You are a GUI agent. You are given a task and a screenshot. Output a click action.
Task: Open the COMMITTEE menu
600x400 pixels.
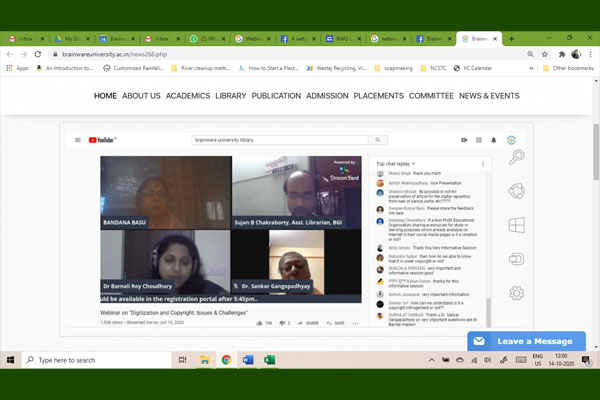click(x=431, y=96)
